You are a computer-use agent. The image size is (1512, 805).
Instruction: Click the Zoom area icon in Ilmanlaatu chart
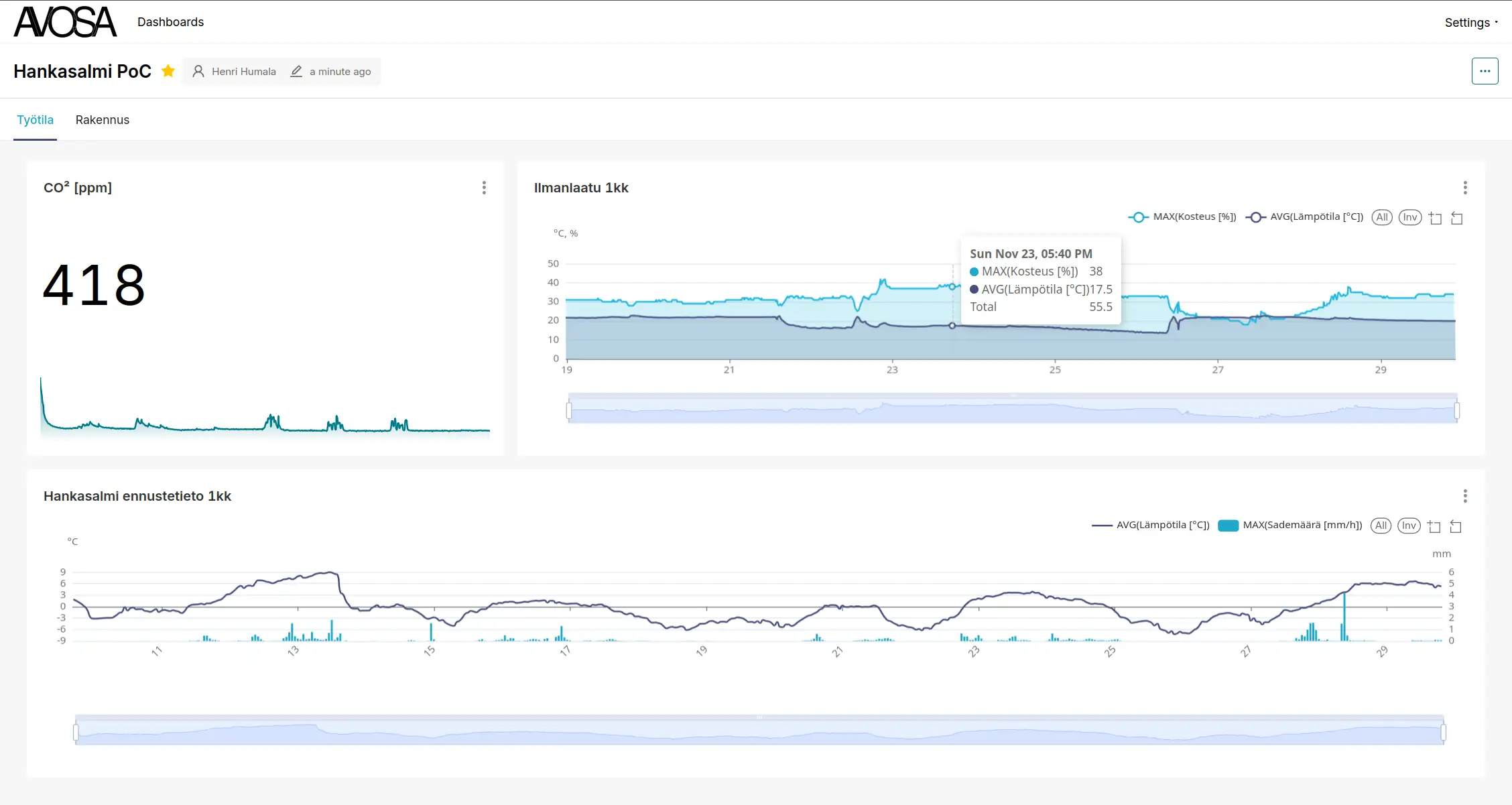click(1435, 218)
